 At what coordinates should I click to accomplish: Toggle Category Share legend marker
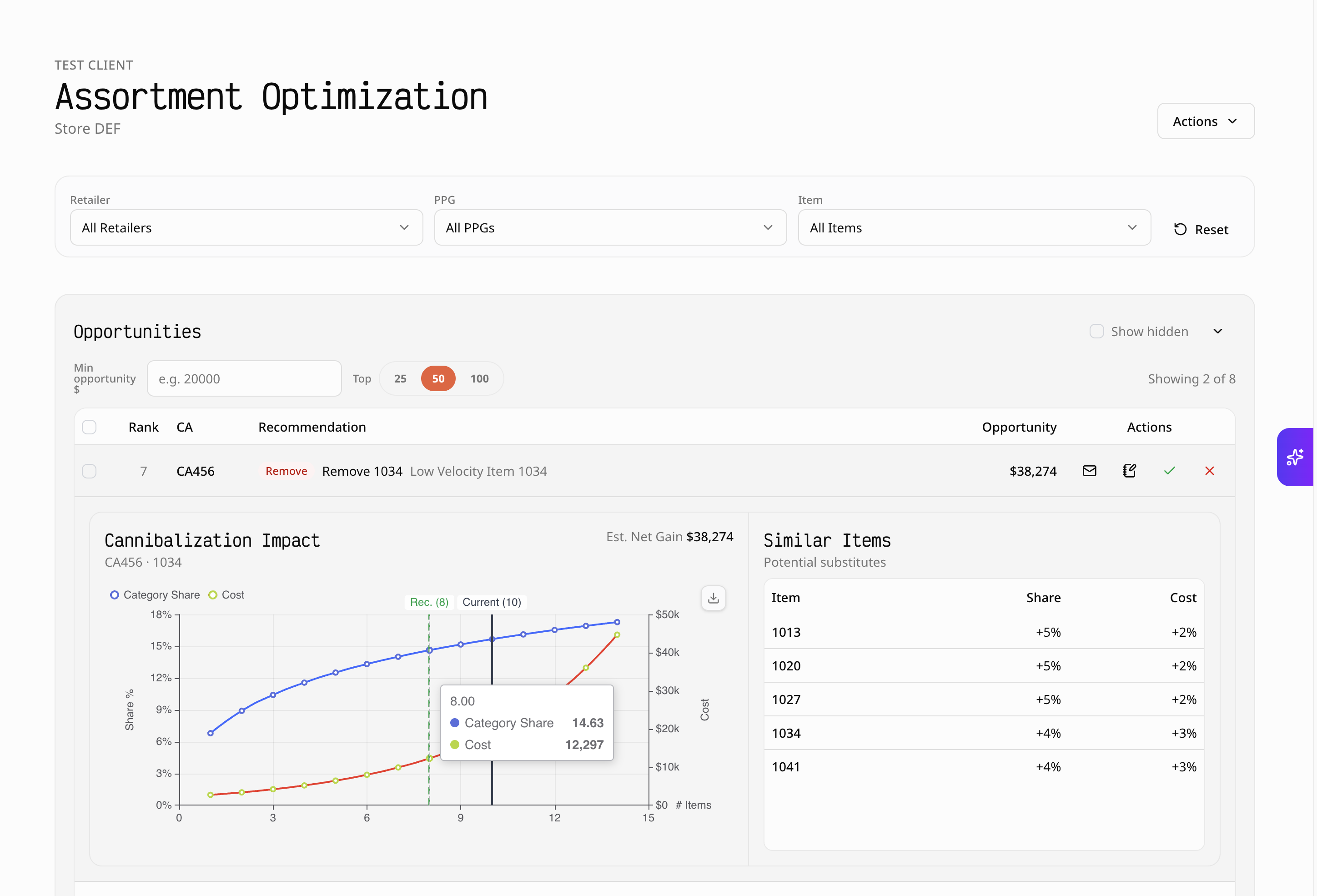coord(115,595)
